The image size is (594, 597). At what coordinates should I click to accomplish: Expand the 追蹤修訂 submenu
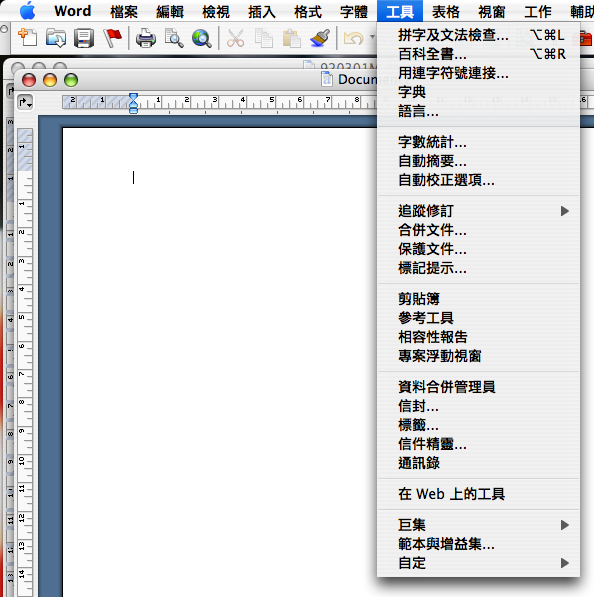pyautogui.click(x=478, y=211)
